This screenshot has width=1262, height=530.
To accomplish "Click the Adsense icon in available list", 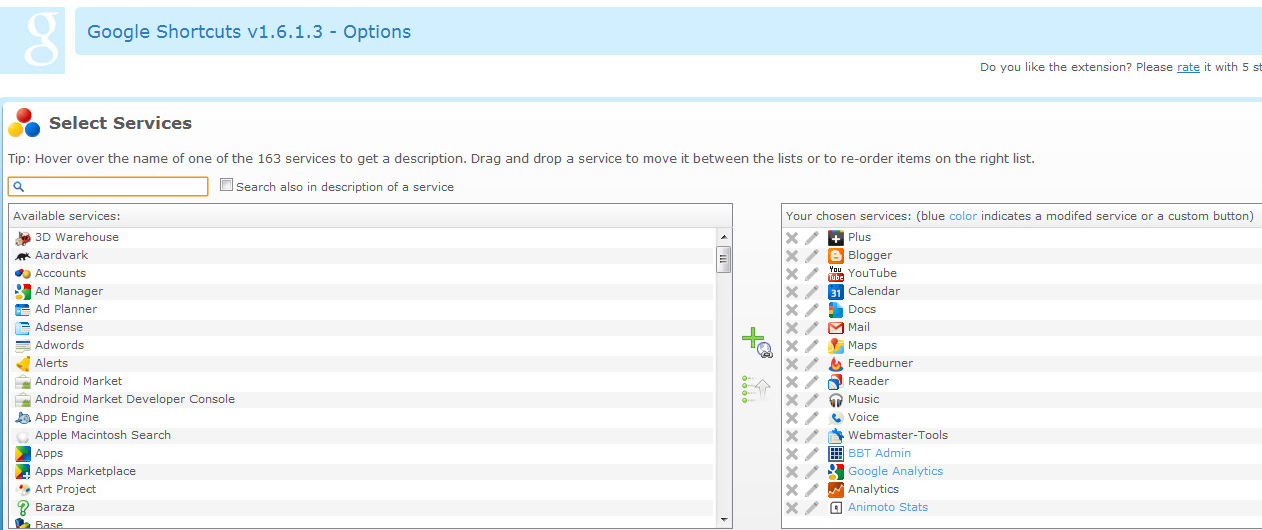I will [23, 328].
